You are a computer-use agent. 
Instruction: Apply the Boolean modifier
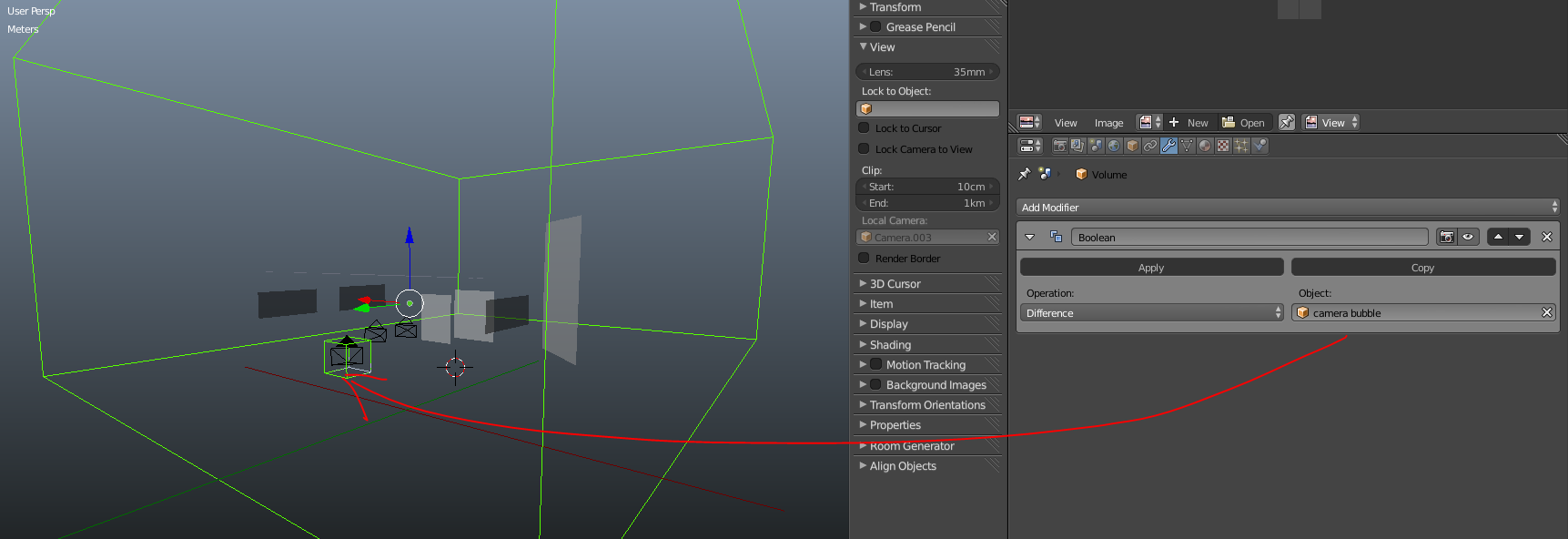(x=1151, y=267)
